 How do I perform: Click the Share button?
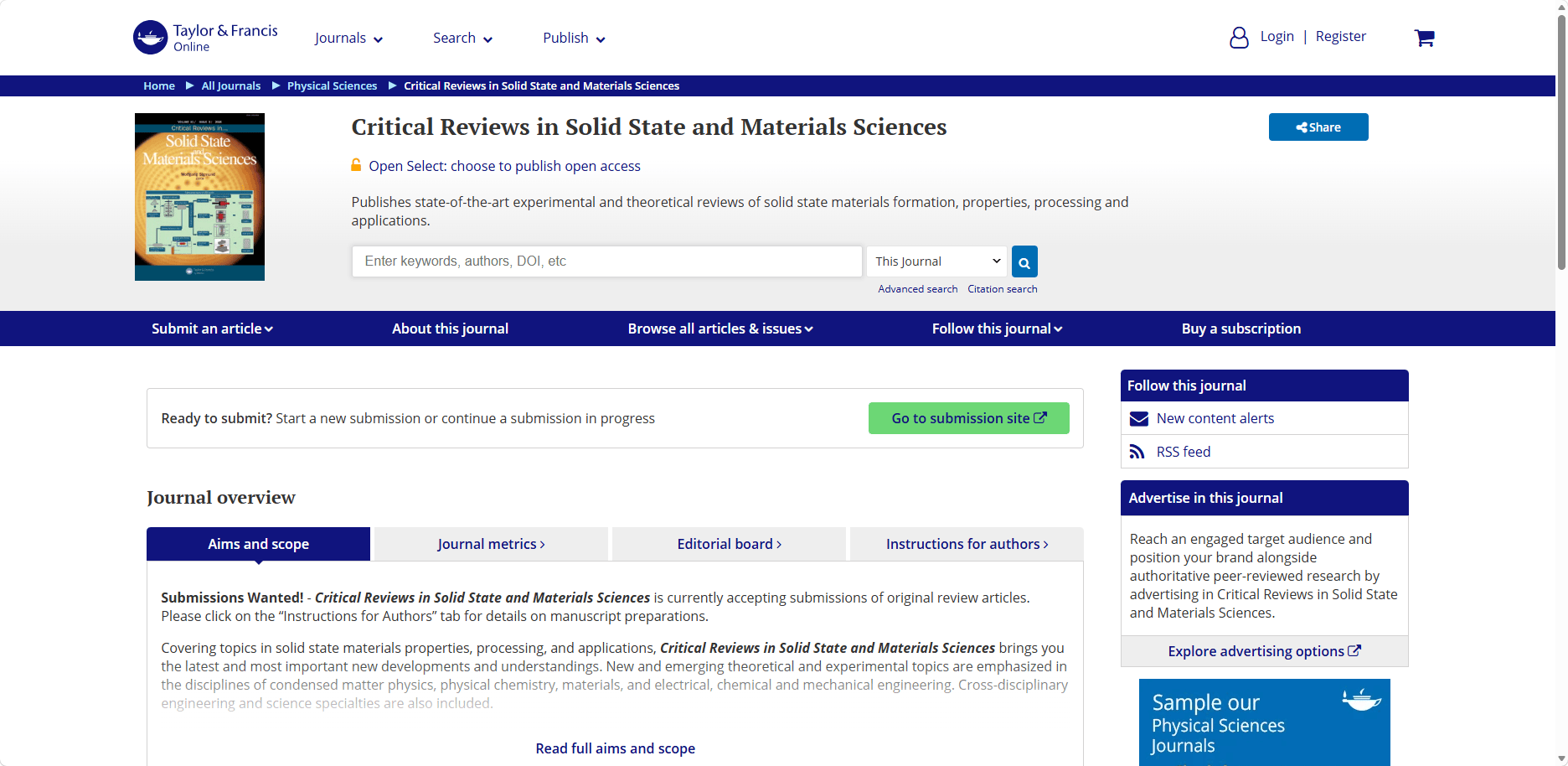pyautogui.click(x=1318, y=127)
